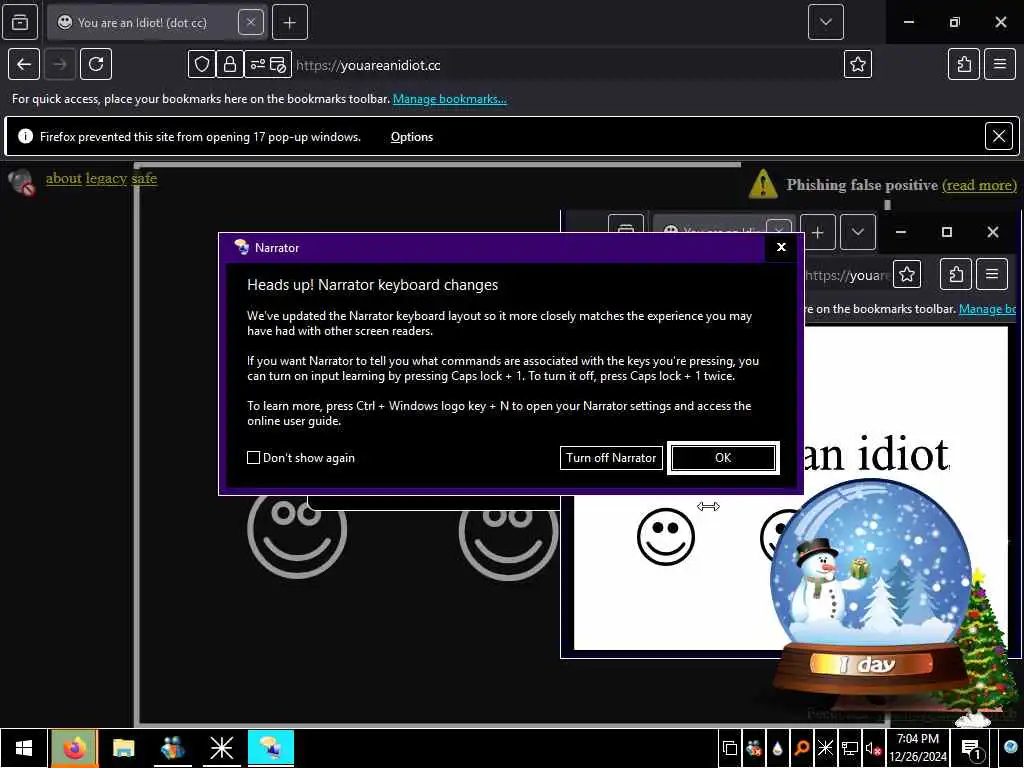Open Extensions in pop-up Firefox window

click(956, 274)
